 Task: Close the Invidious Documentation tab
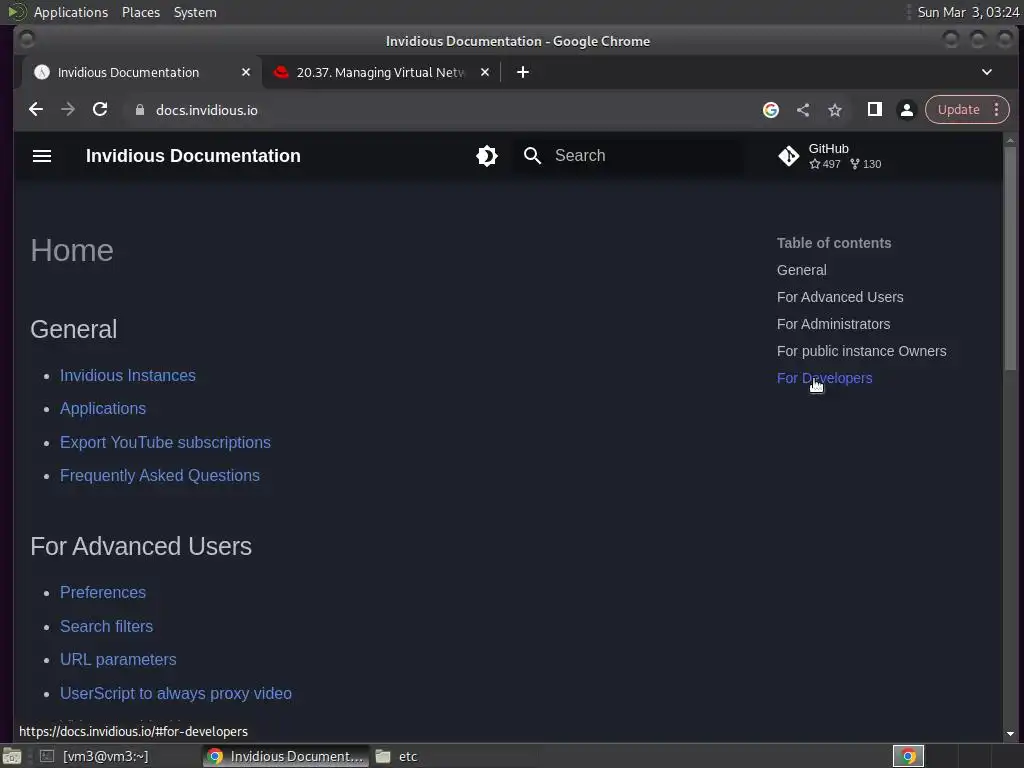point(246,72)
